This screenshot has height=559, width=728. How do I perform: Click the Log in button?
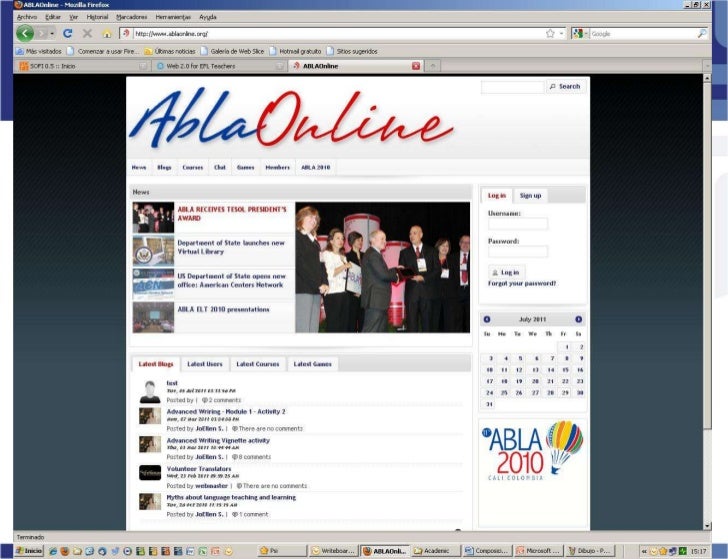point(506,272)
